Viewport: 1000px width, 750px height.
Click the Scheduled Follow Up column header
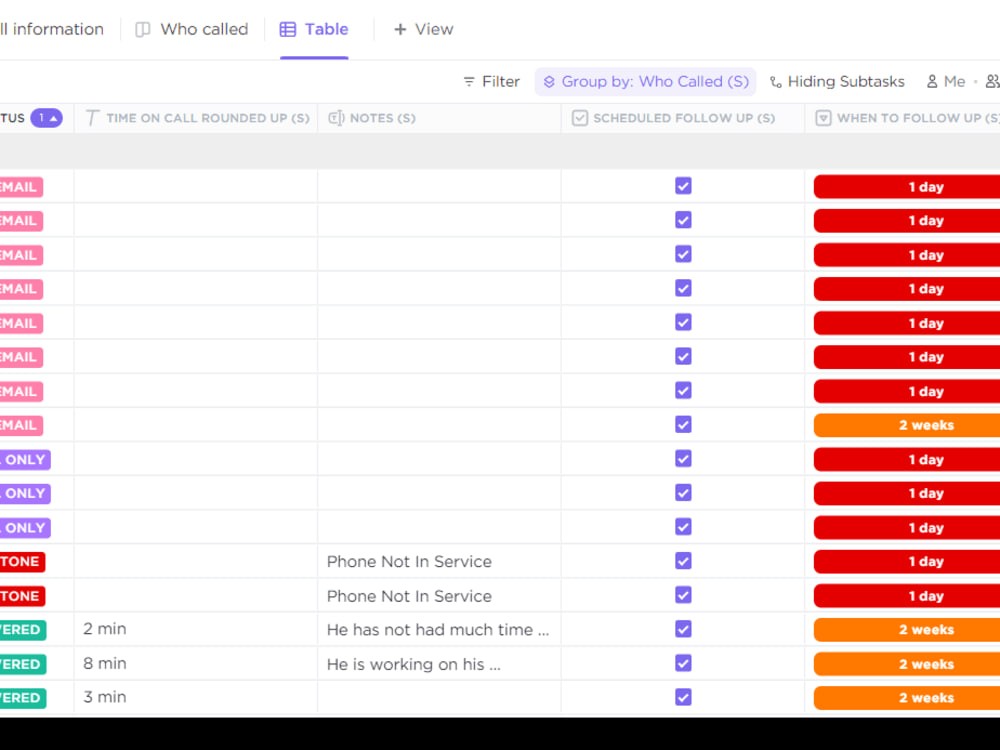tap(683, 118)
